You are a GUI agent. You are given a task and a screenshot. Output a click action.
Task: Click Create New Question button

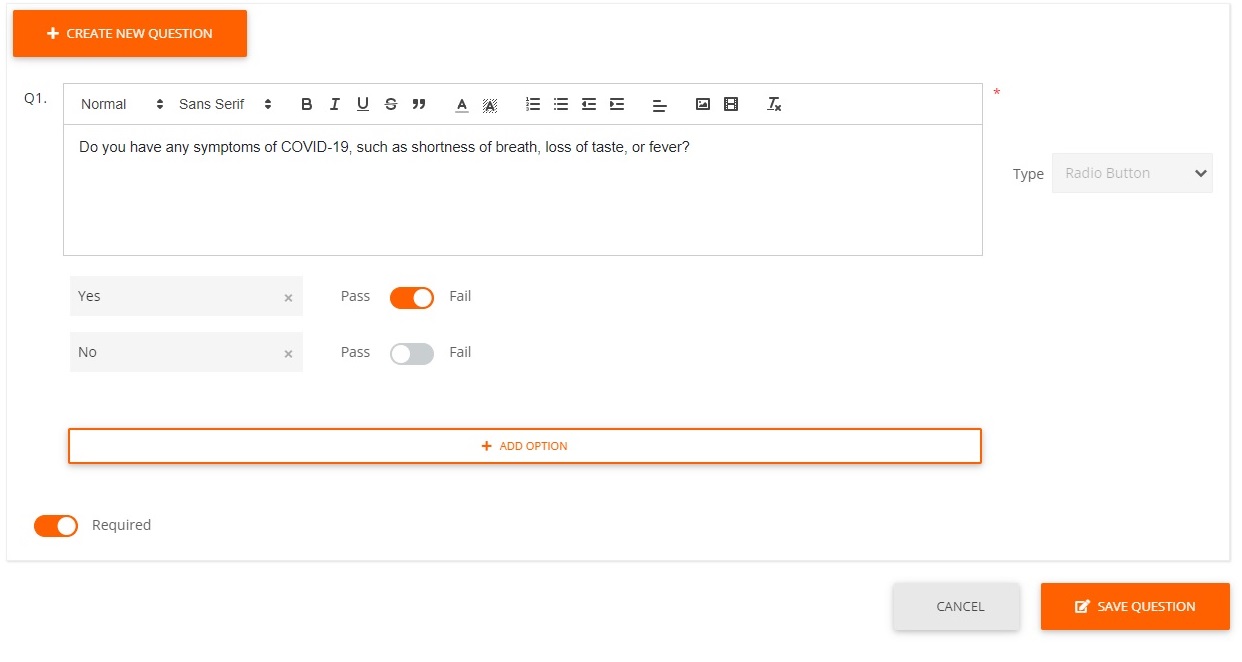pos(130,34)
